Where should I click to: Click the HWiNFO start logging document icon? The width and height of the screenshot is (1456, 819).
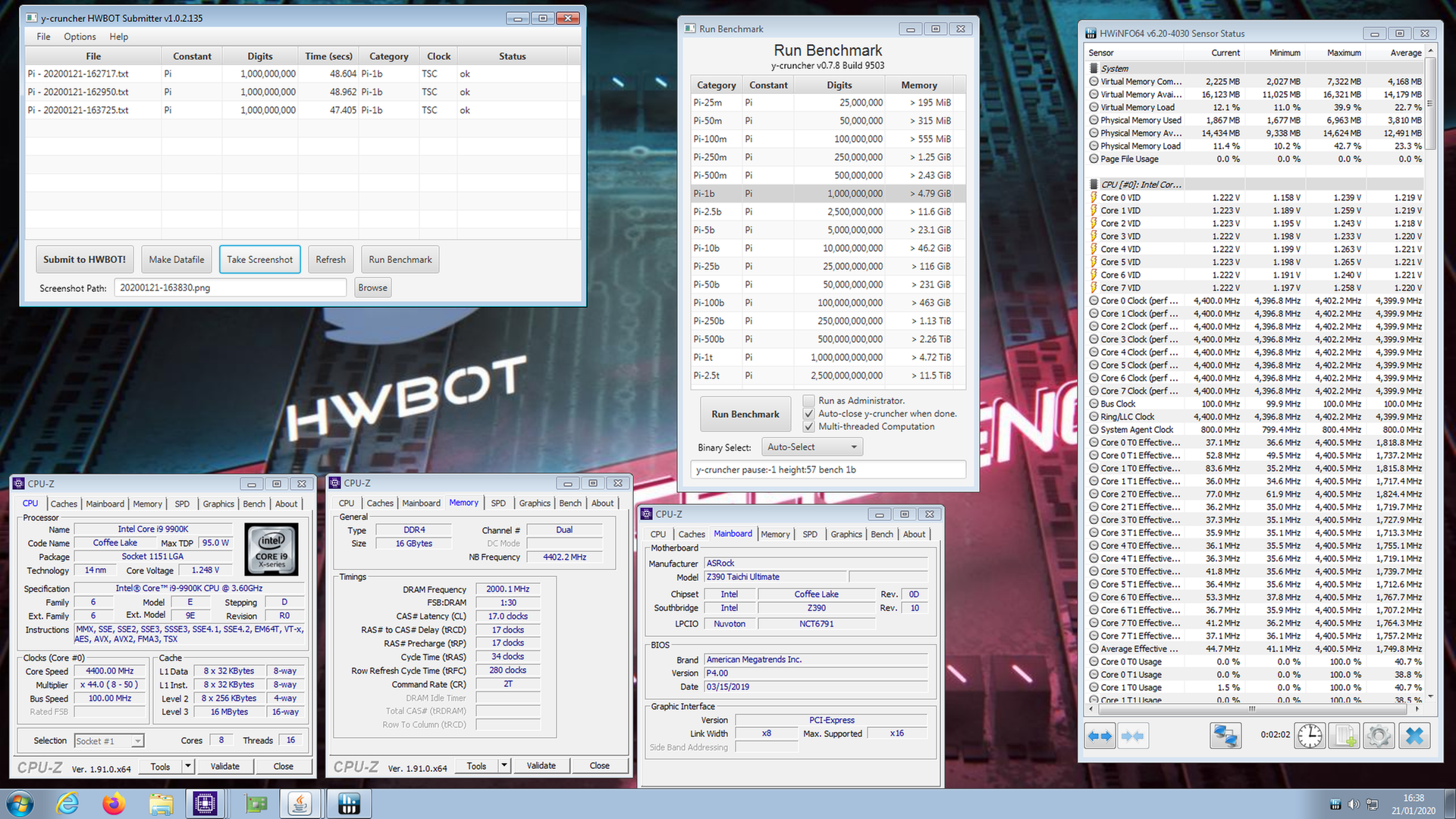point(1344,736)
